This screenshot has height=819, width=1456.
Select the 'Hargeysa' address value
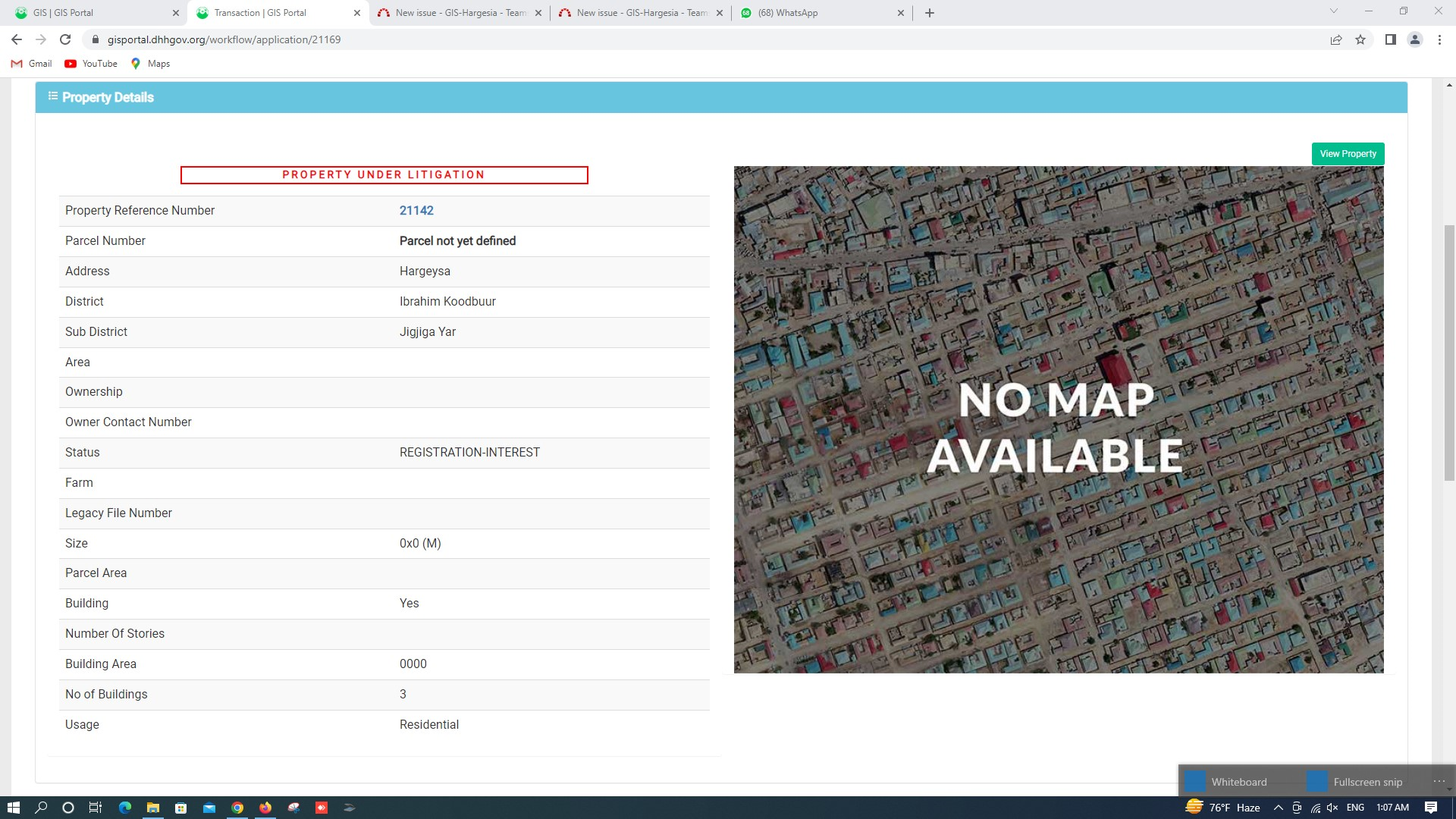point(425,271)
